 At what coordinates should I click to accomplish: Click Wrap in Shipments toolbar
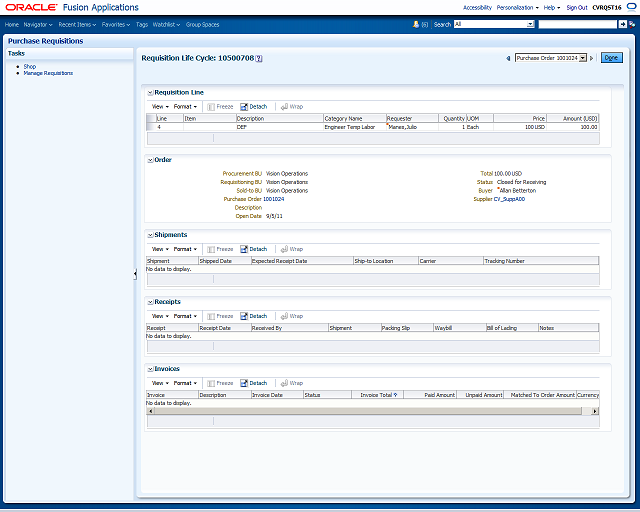(x=292, y=249)
